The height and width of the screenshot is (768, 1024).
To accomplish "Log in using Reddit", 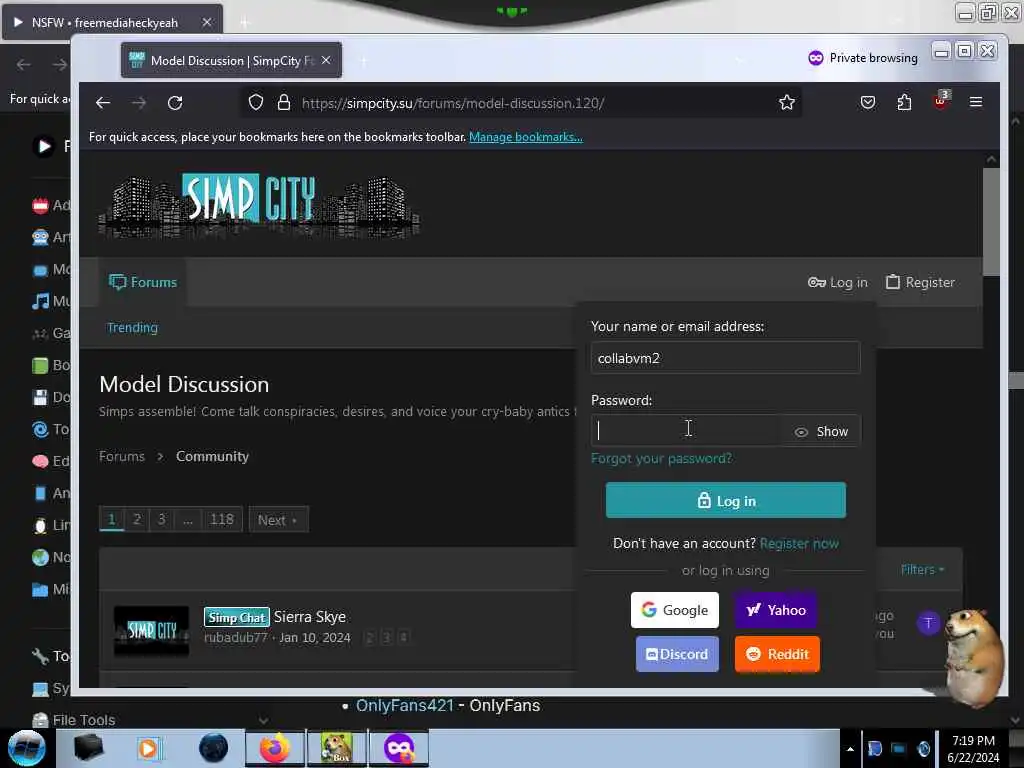I will click(x=777, y=654).
